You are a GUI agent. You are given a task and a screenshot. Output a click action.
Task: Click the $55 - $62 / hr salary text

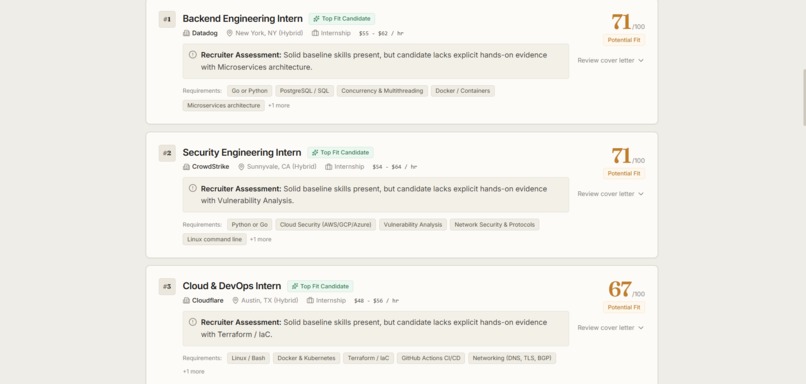coord(381,33)
